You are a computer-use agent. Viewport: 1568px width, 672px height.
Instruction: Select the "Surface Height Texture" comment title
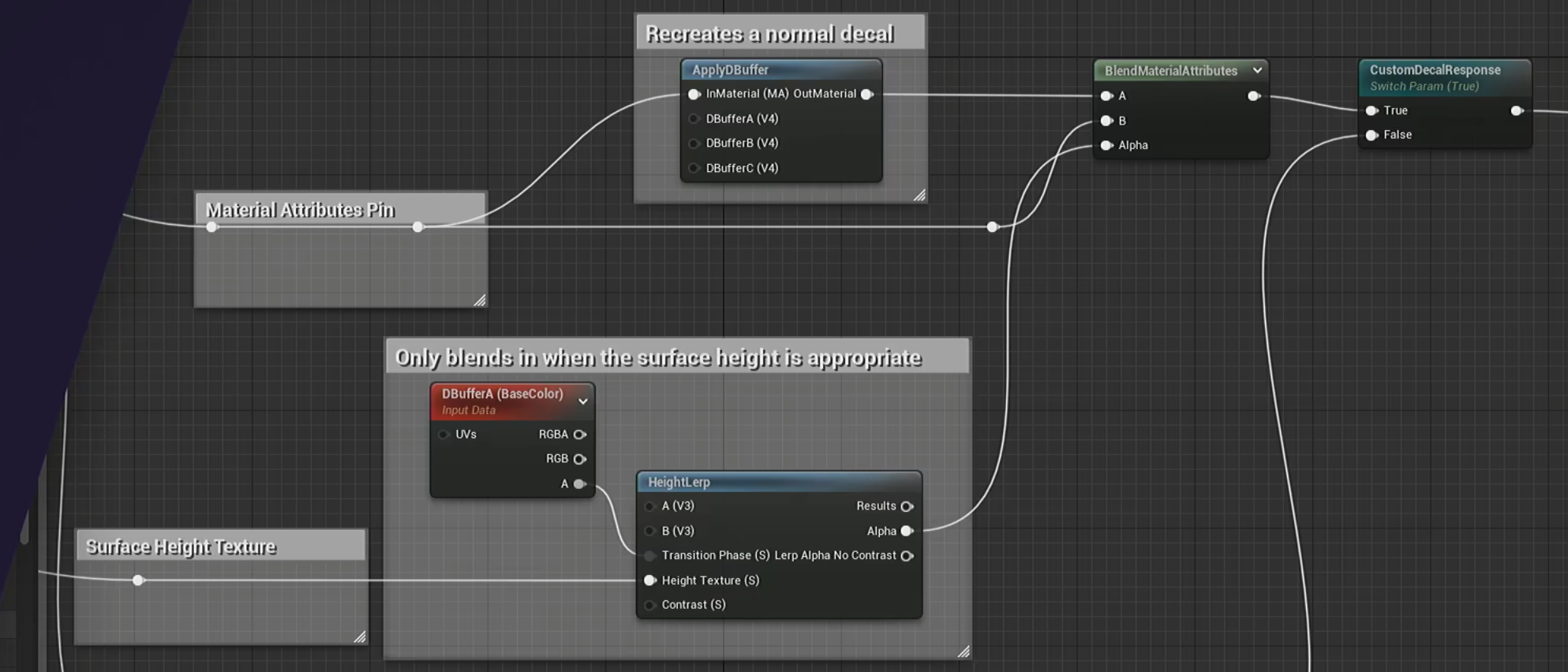(x=181, y=547)
